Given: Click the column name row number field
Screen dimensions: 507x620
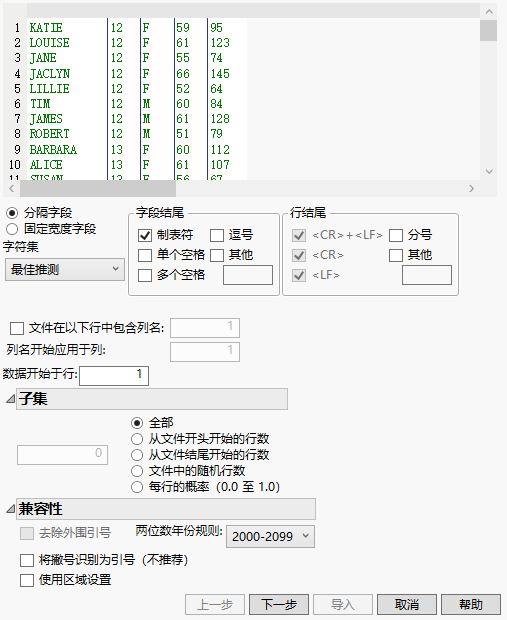Looking at the screenshot, I should (x=205, y=328).
